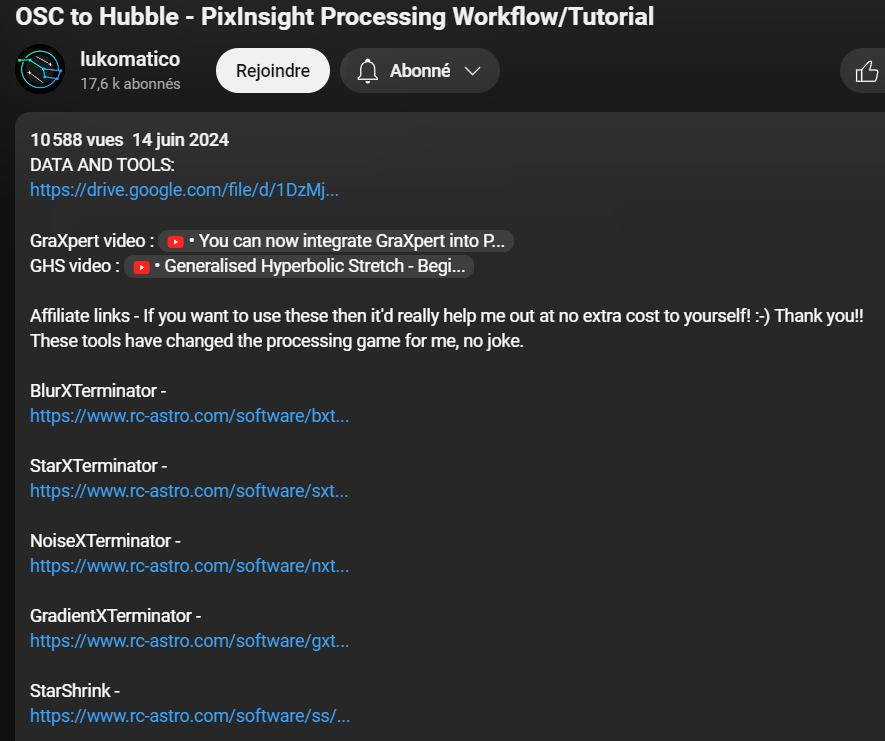Click the 10 588 vues view count

point(74,140)
